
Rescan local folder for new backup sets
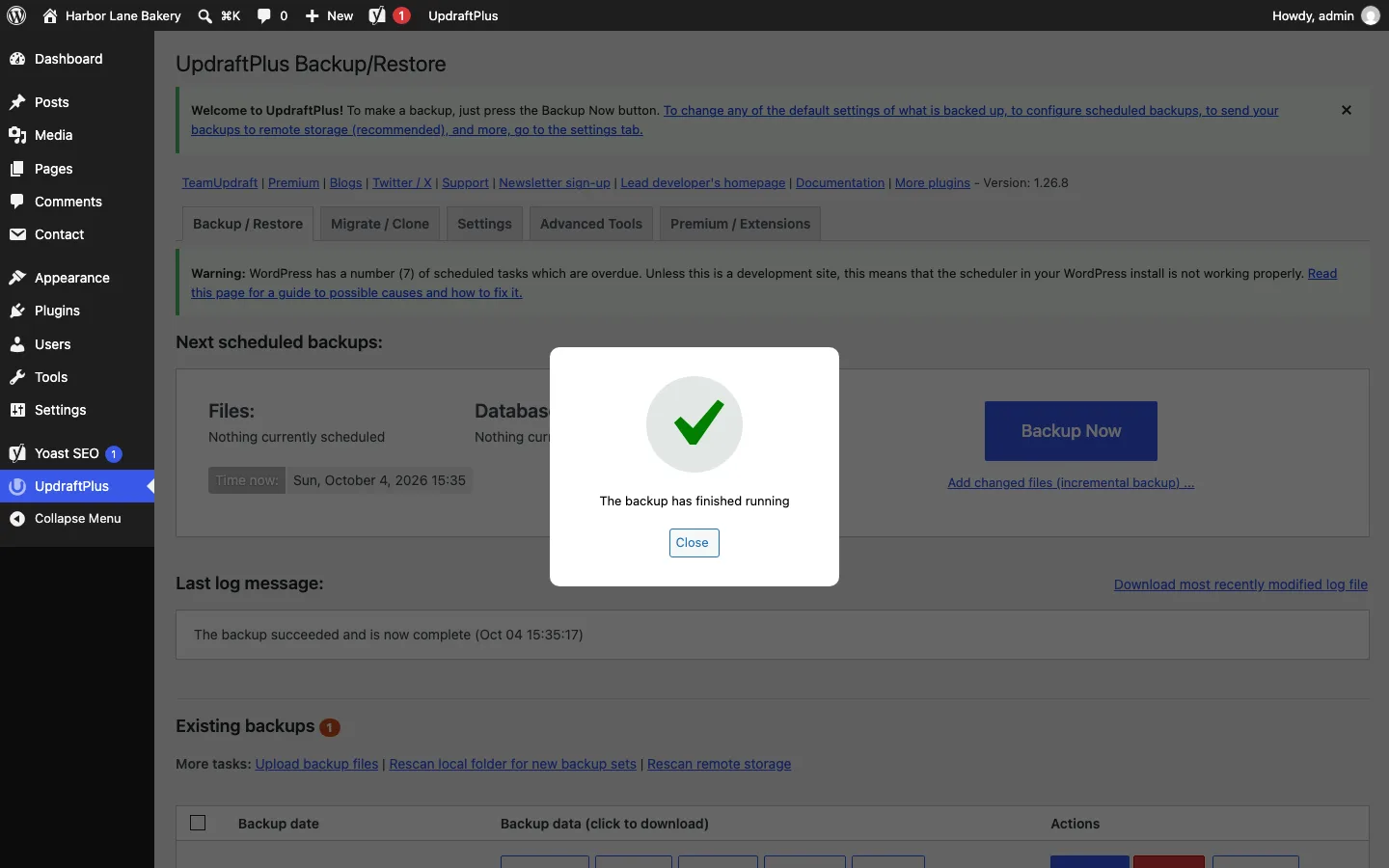pos(512,764)
